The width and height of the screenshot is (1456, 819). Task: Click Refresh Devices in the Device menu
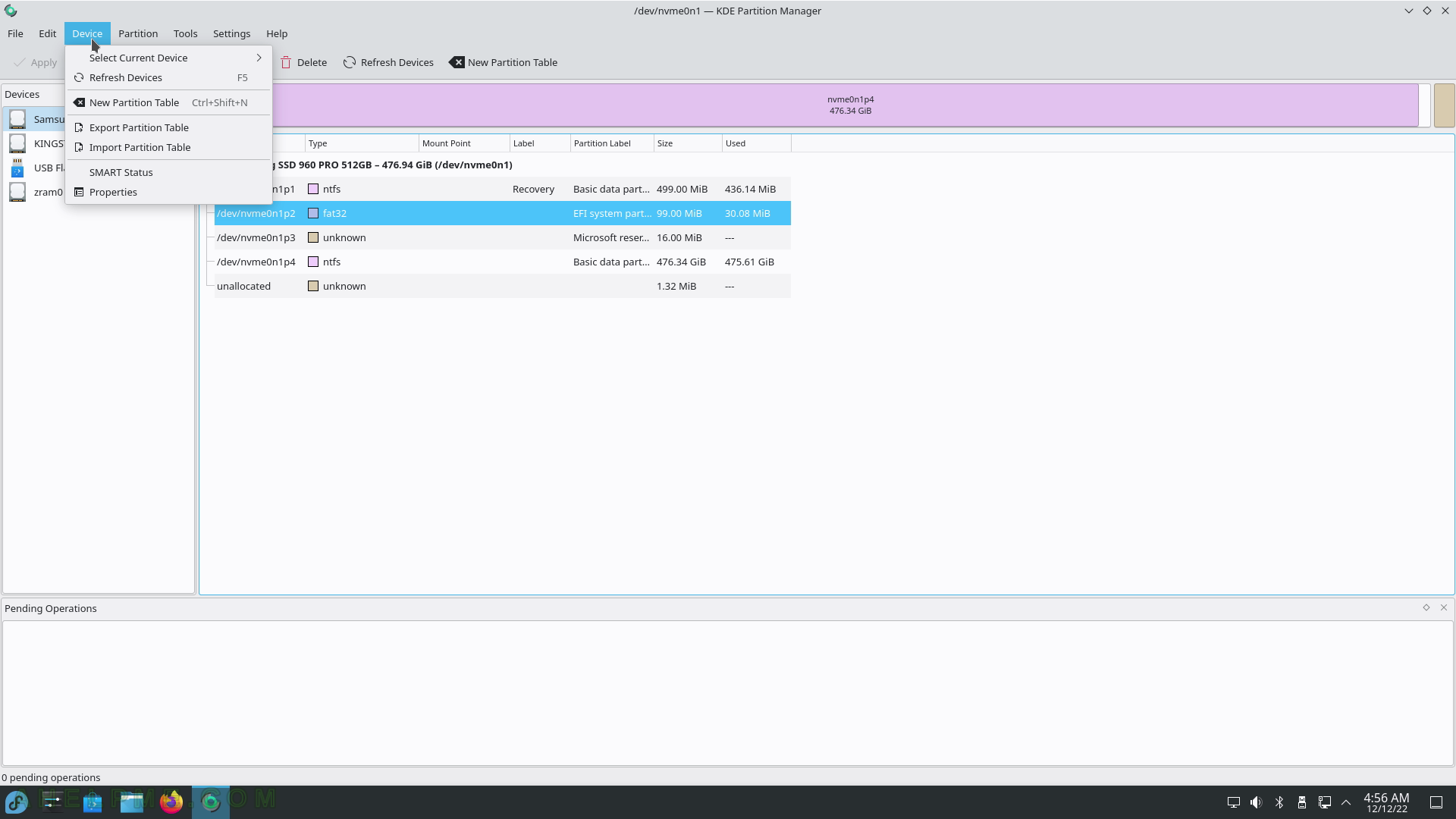click(x=168, y=77)
